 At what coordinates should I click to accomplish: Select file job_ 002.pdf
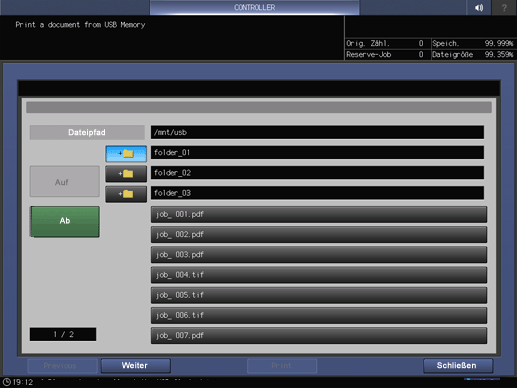[319, 235]
